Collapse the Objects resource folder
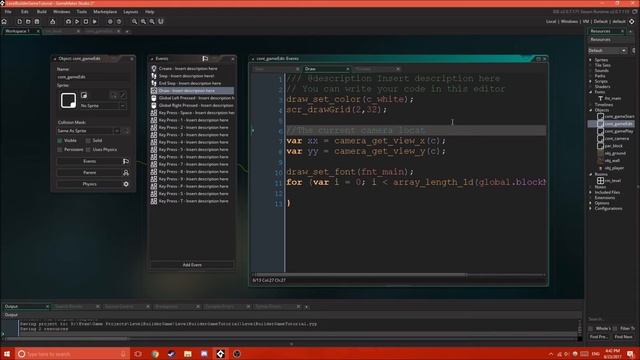This screenshot has height=360, width=640. pyautogui.click(x=591, y=110)
